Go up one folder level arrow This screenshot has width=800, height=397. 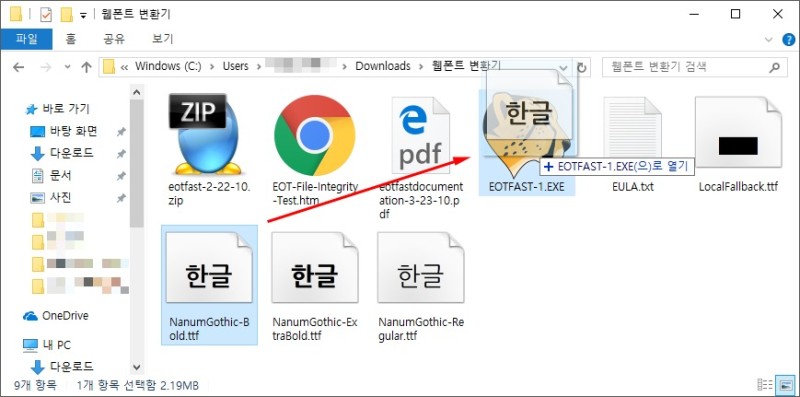[x=86, y=67]
